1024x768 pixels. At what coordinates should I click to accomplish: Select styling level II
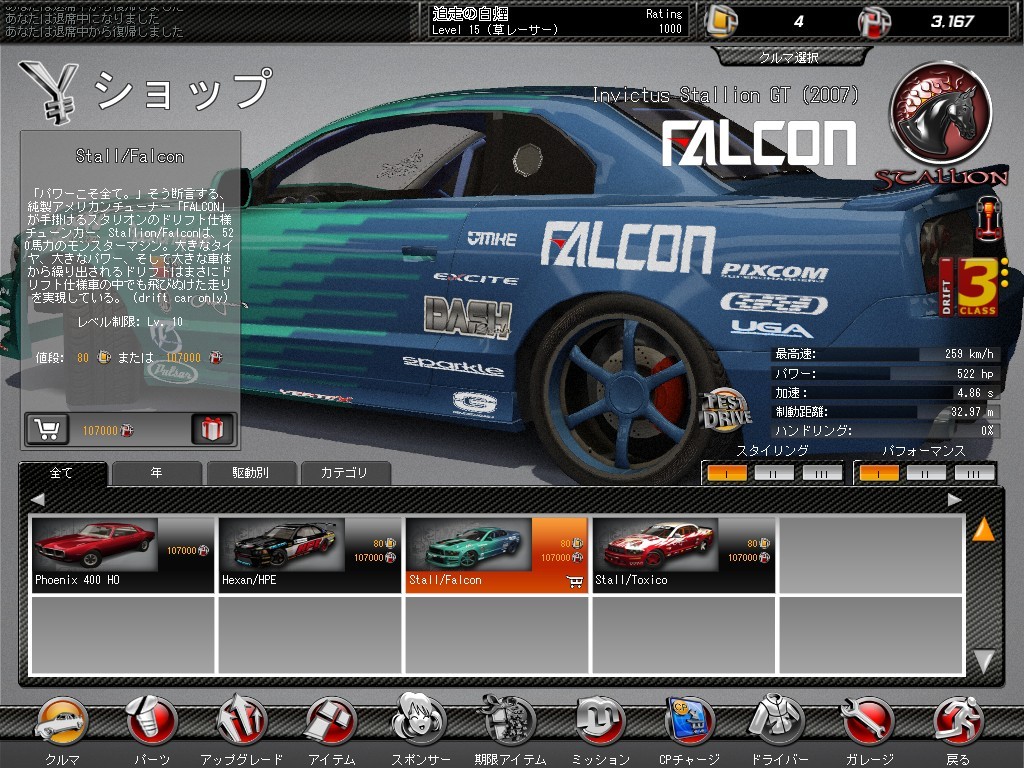(774, 473)
